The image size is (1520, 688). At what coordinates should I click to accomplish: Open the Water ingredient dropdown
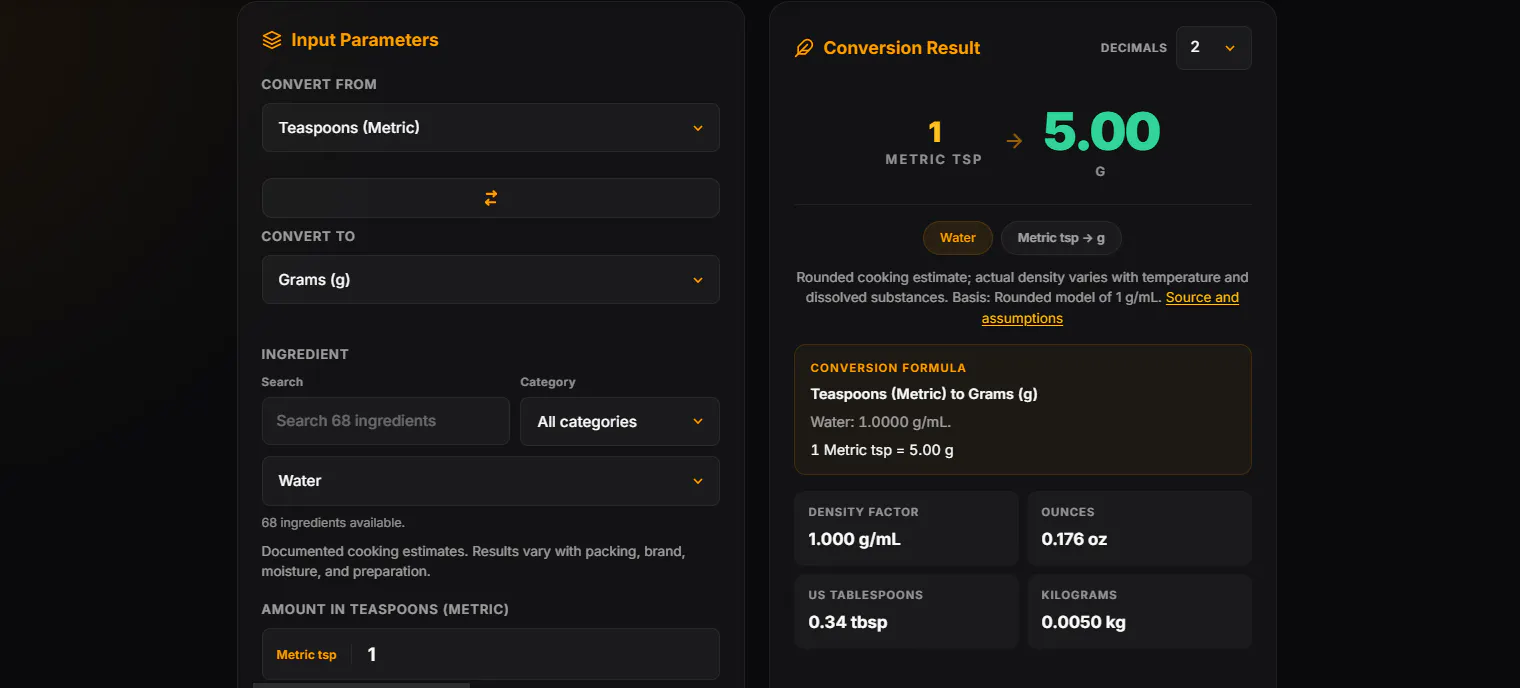[490, 481]
